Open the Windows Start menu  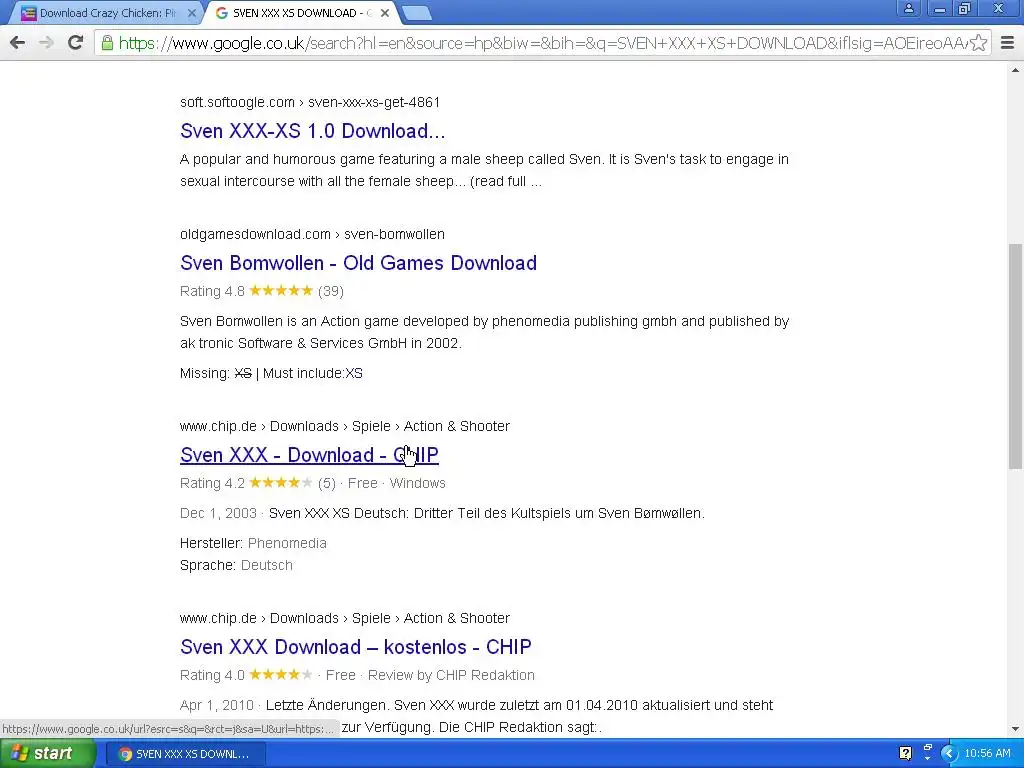coord(47,754)
